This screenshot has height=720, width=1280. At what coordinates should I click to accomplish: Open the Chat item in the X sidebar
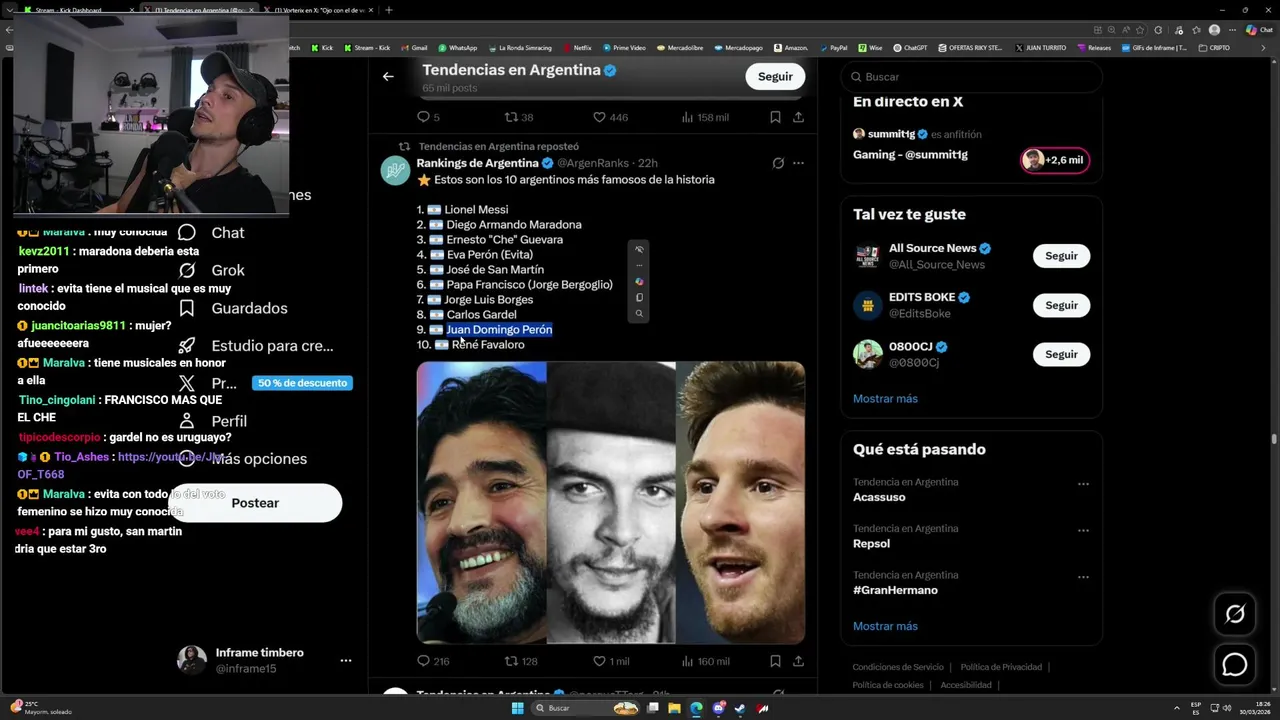point(210,232)
